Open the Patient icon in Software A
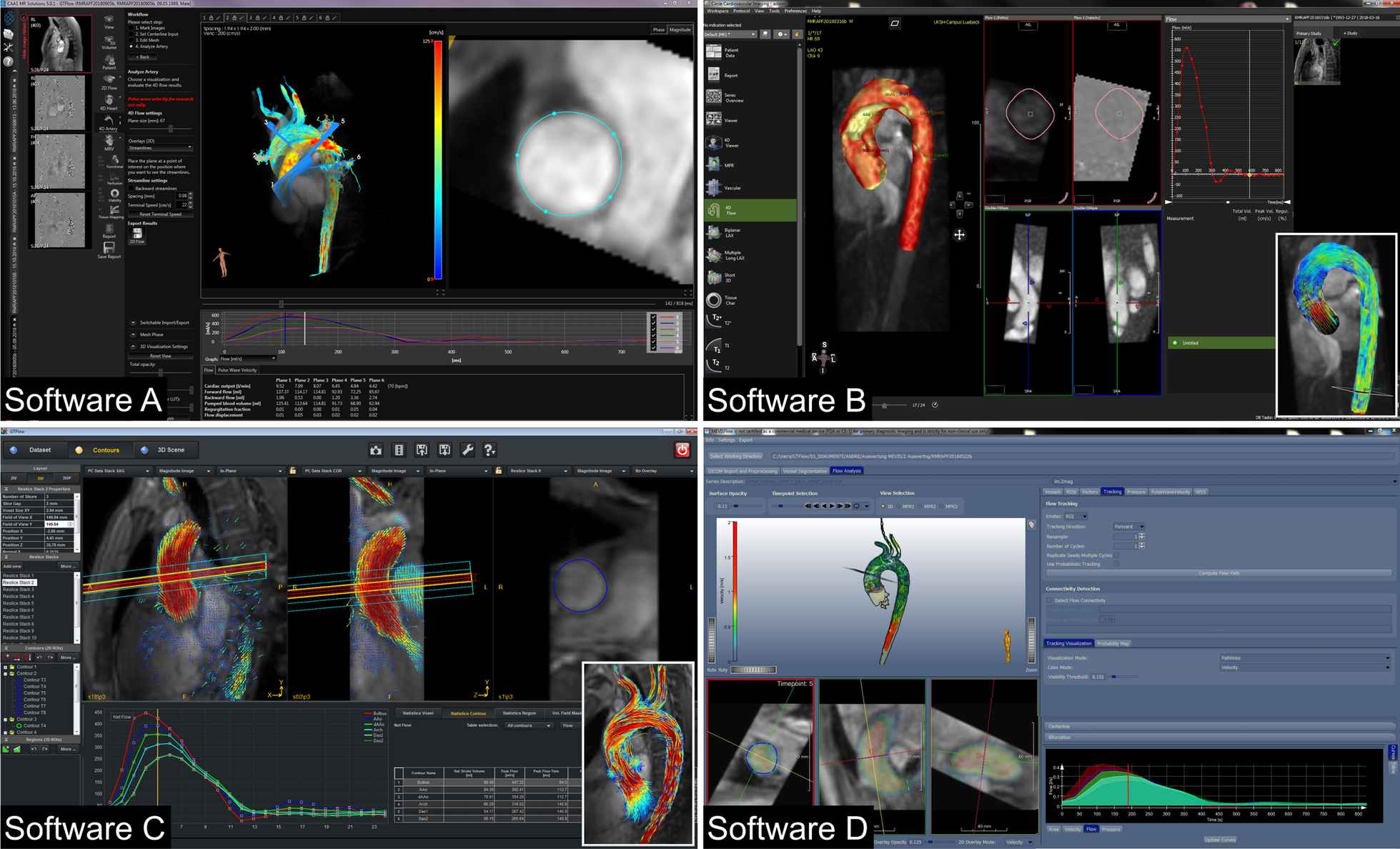 (109, 61)
